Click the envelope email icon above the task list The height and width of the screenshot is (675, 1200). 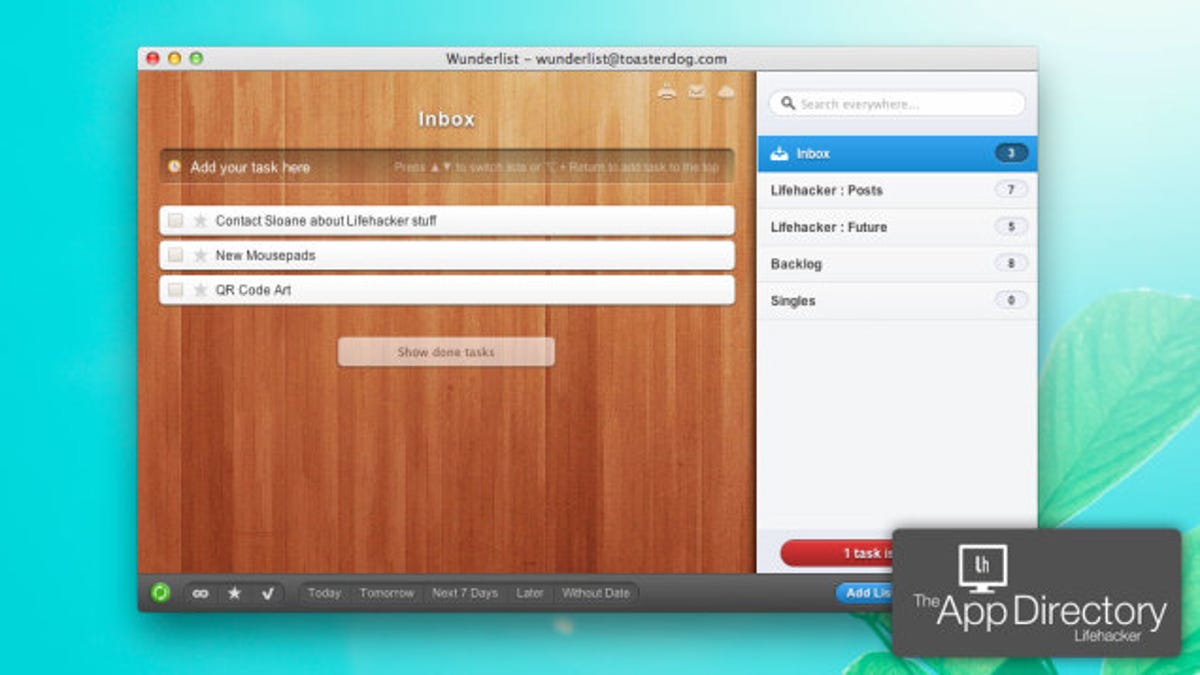pos(696,92)
